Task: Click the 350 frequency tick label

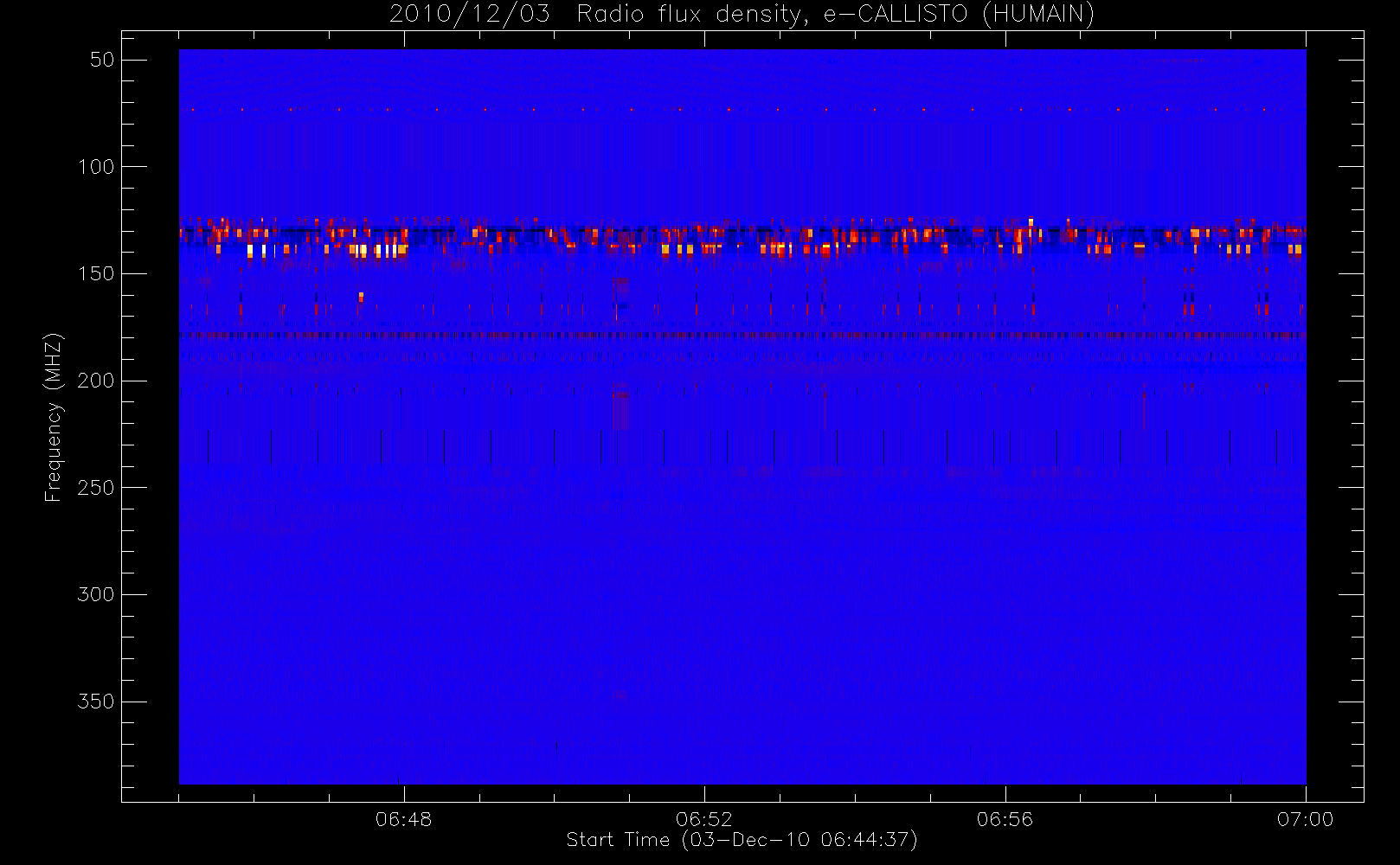Action: 96,702
